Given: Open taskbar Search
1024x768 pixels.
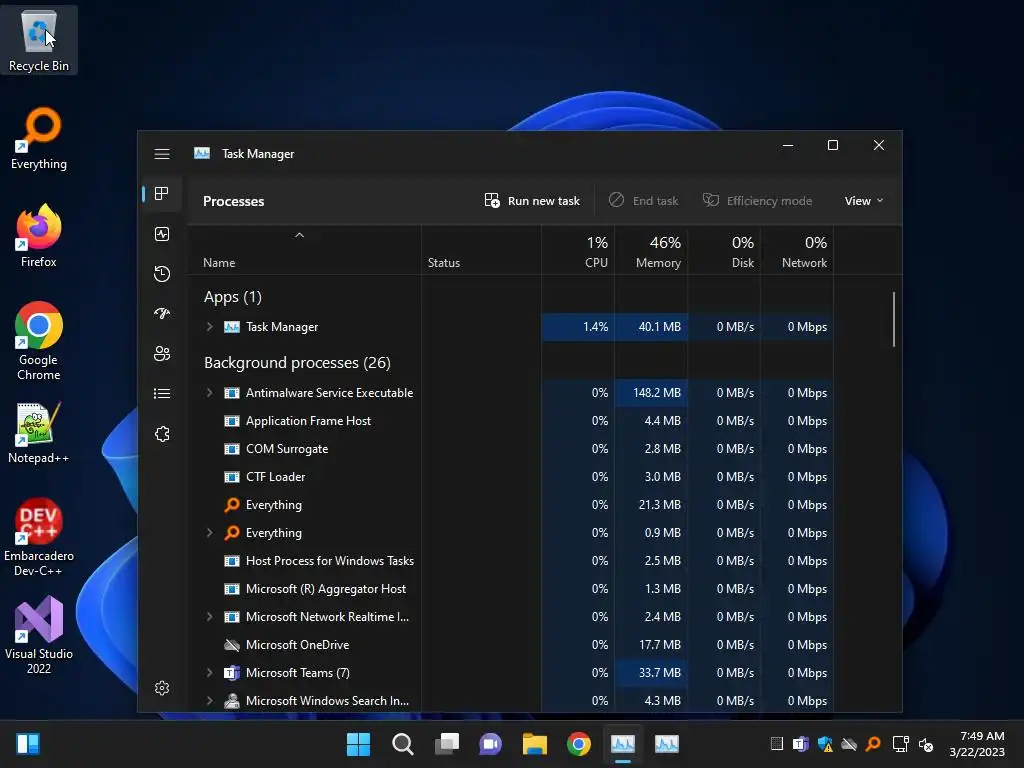Looking at the screenshot, I should [402, 744].
